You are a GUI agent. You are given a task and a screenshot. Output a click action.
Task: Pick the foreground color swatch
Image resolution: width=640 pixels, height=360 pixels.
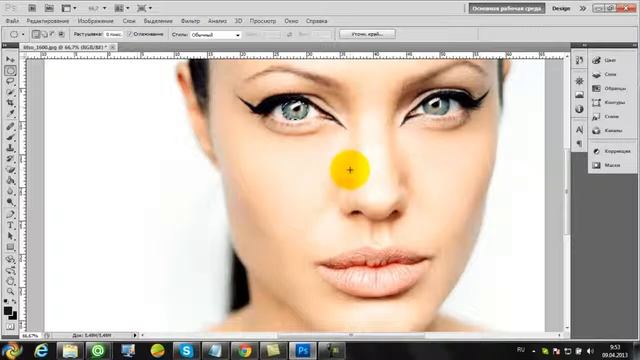[x=7, y=310]
